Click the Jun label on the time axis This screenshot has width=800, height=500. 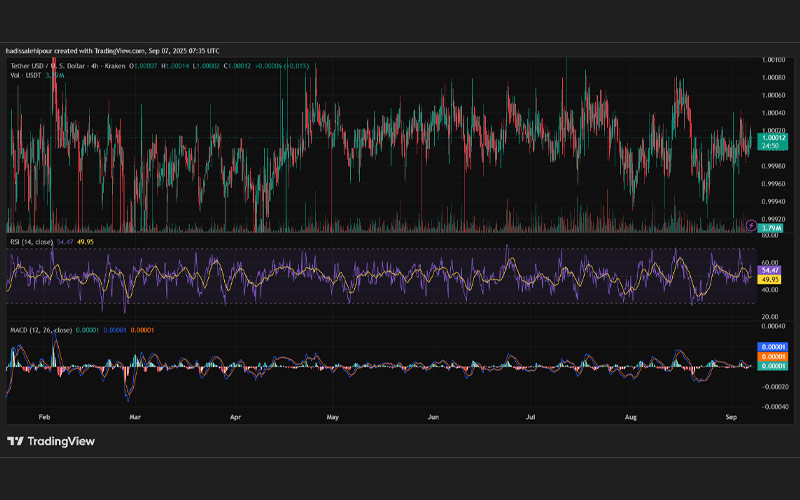coord(433,417)
